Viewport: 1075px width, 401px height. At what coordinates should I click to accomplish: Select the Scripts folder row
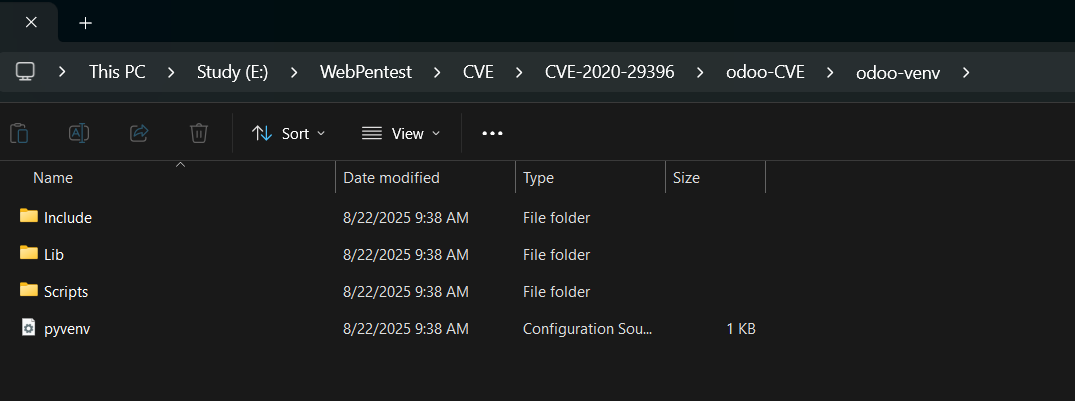coord(66,292)
